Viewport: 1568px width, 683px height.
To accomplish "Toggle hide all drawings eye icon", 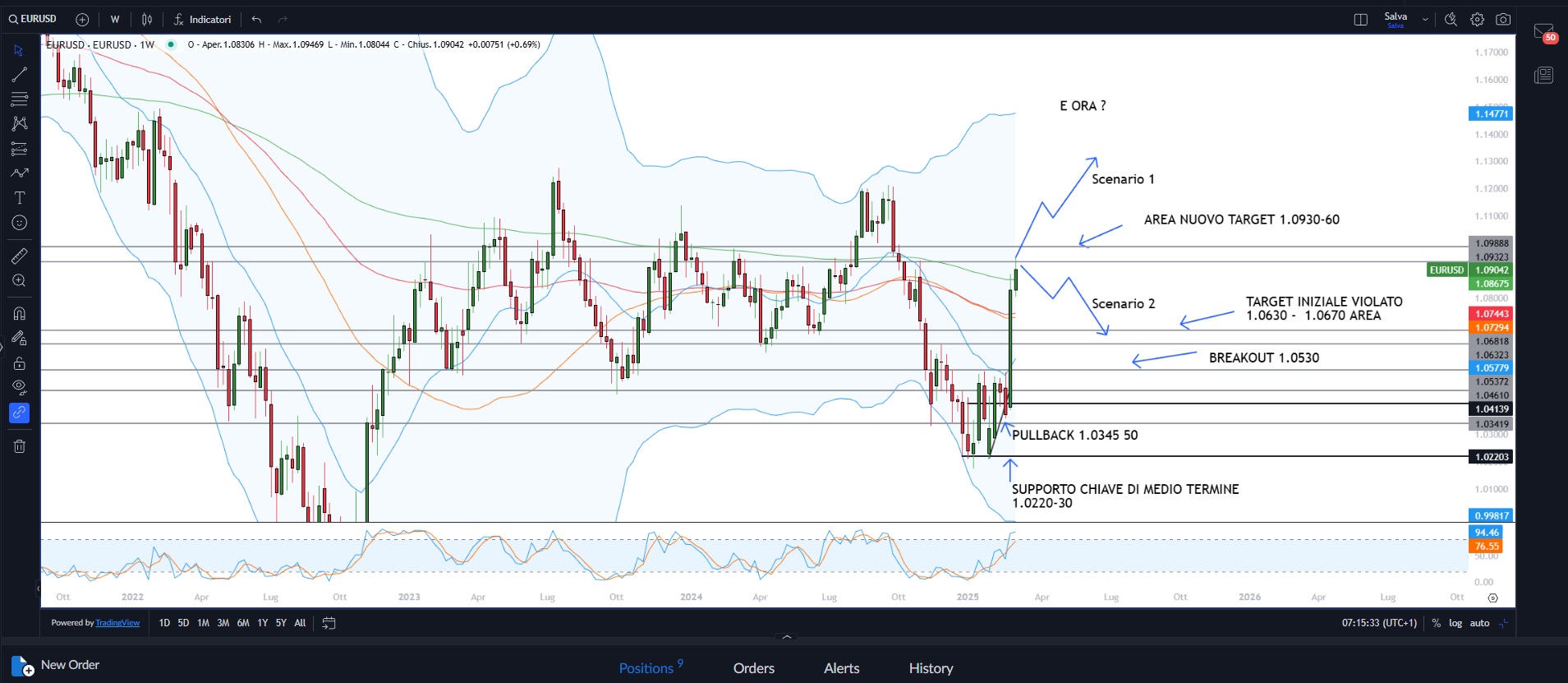I will [19, 387].
